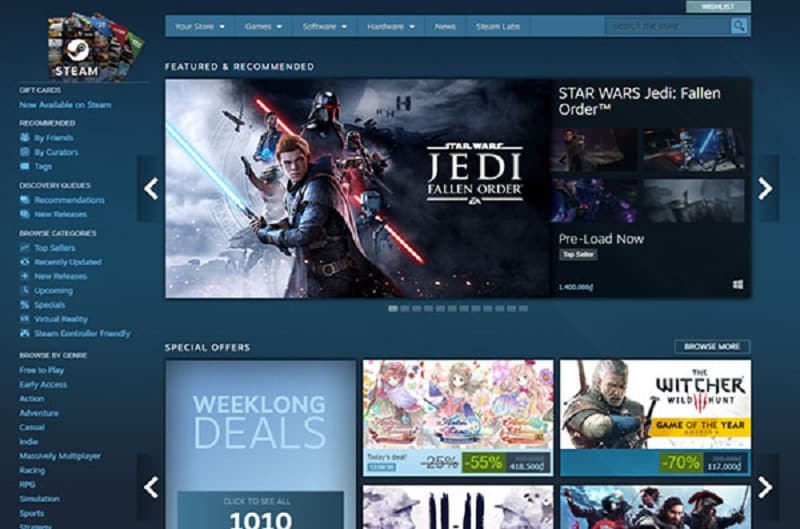Open the Specials link
The height and width of the screenshot is (529, 800).
[49, 305]
